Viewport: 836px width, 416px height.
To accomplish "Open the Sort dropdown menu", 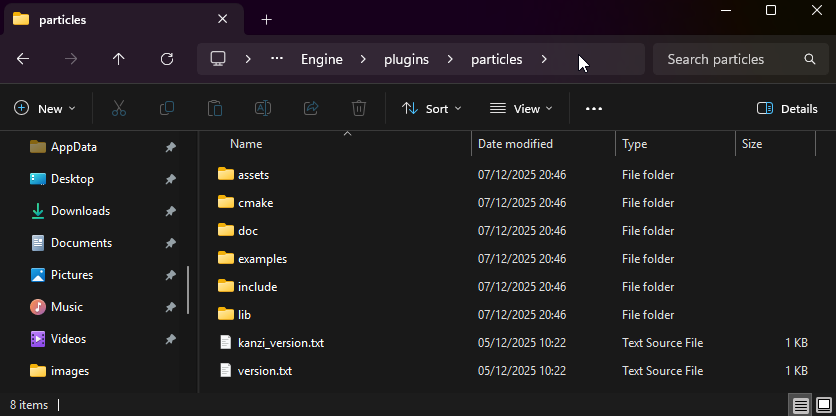I will point(431,109).
